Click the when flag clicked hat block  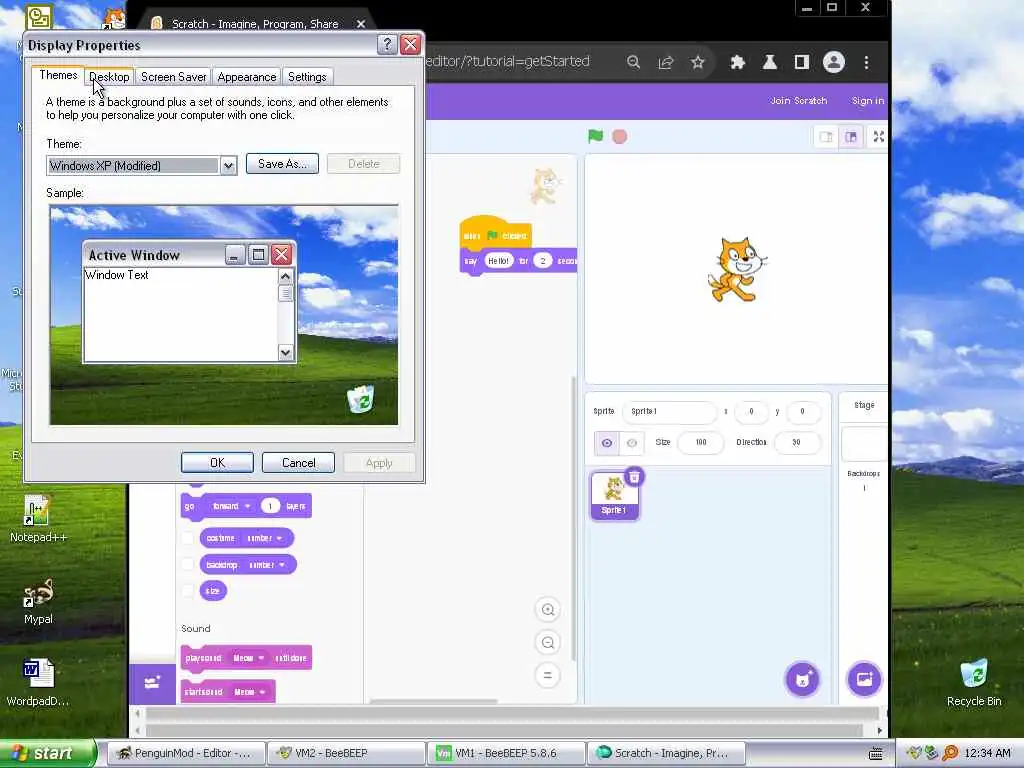point(495,234)
